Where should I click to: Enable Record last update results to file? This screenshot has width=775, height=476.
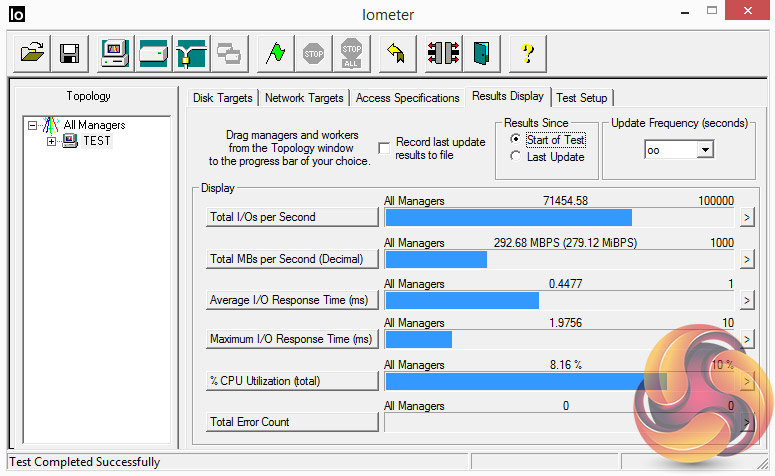(384, 148)
